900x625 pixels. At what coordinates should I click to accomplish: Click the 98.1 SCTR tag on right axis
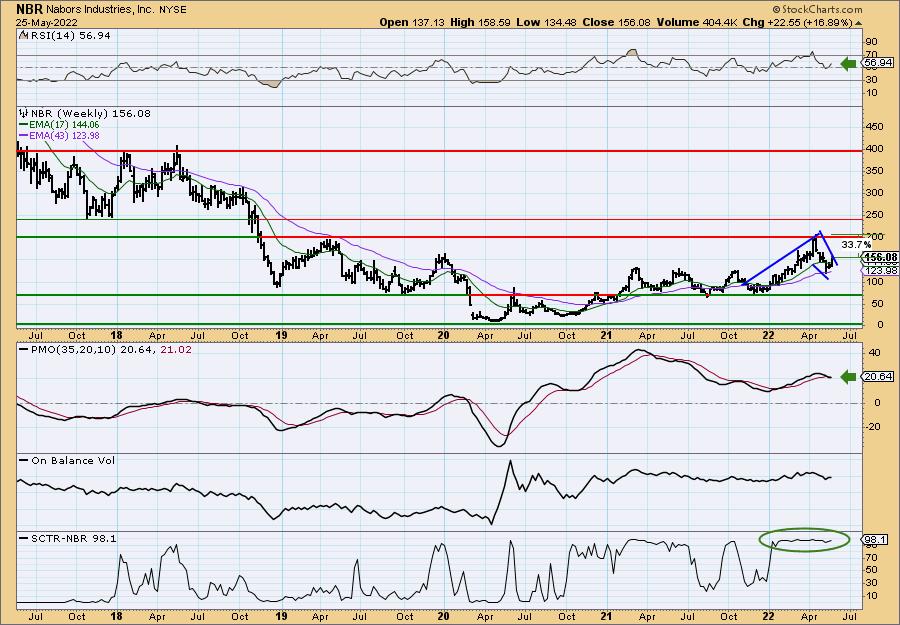pyautogui.click(x=875, y=539)
